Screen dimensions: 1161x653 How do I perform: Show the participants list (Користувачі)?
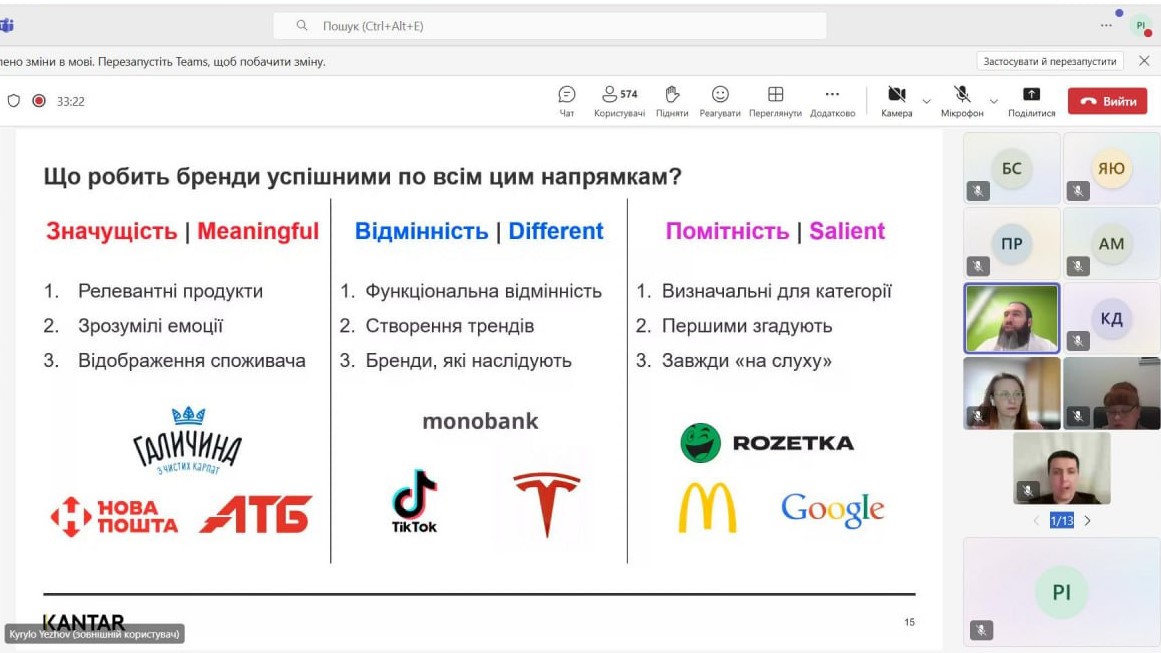pyautogui.click(x=619, y=100)
